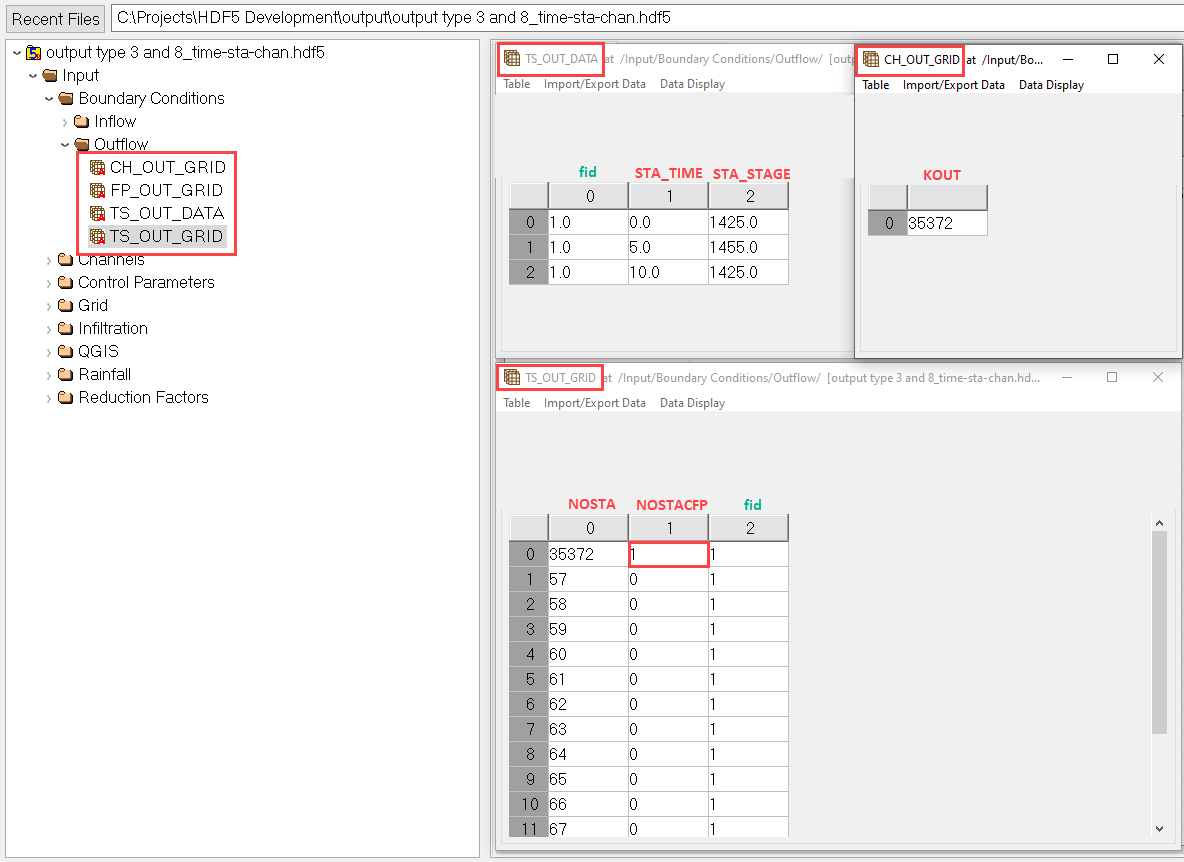Expand the Rainfall tree node
Viewport: 1184px width, 862px height.
tap(49, 374)
